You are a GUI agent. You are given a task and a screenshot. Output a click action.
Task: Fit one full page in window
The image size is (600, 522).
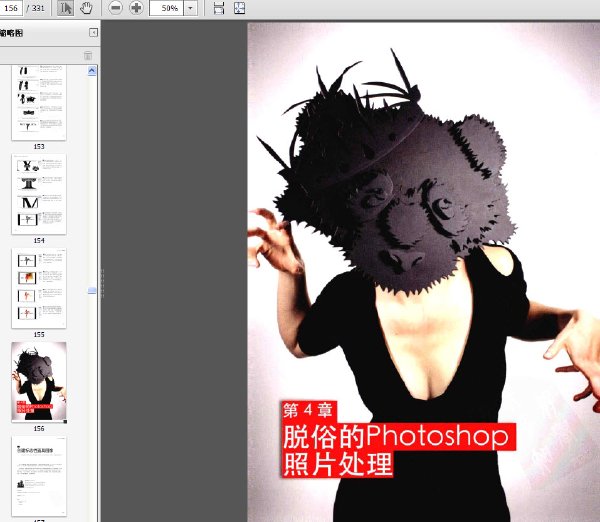pyautogui.click(x=240, y=8)
